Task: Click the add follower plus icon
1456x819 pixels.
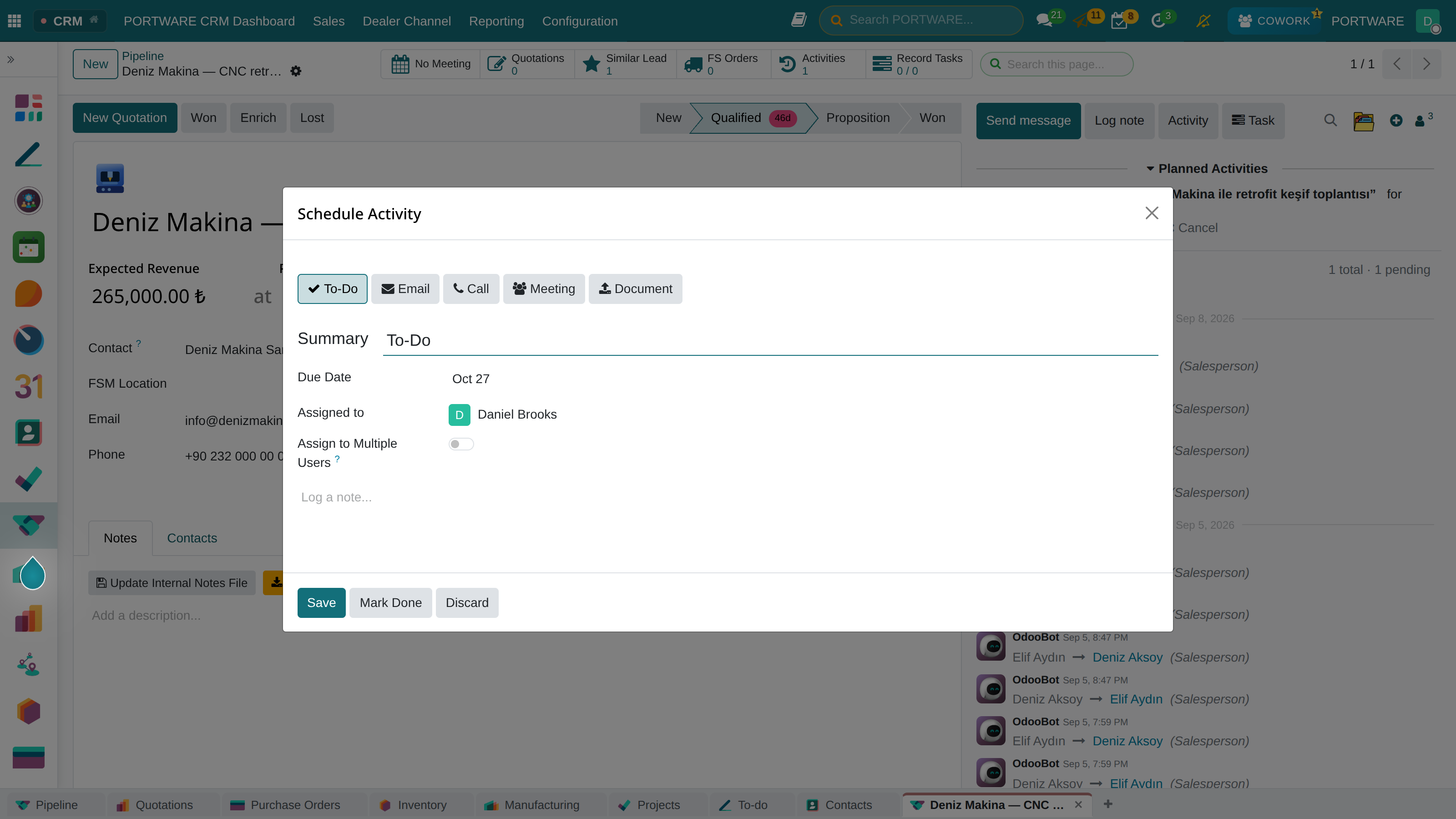Action: [1396, 121]
